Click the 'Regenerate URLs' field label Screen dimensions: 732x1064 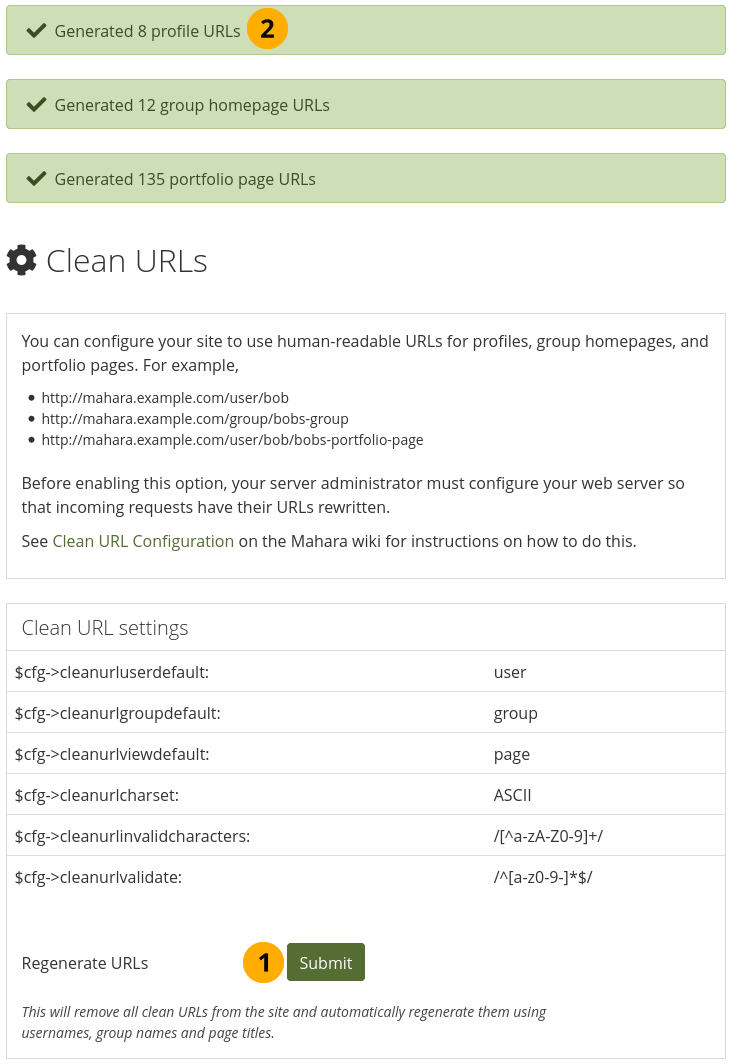(x=85, y=963)
